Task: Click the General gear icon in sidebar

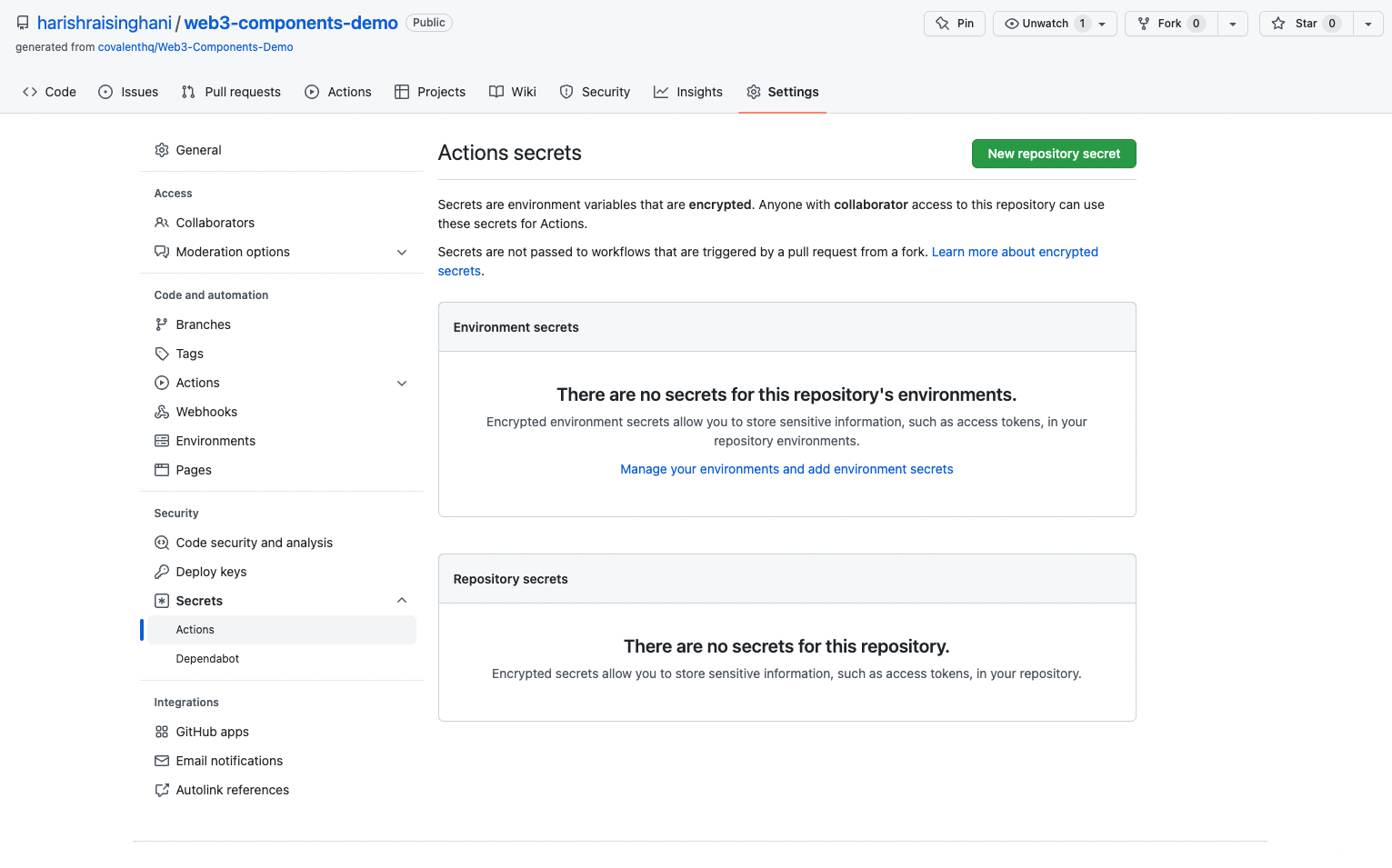Action: click(162, 150)
